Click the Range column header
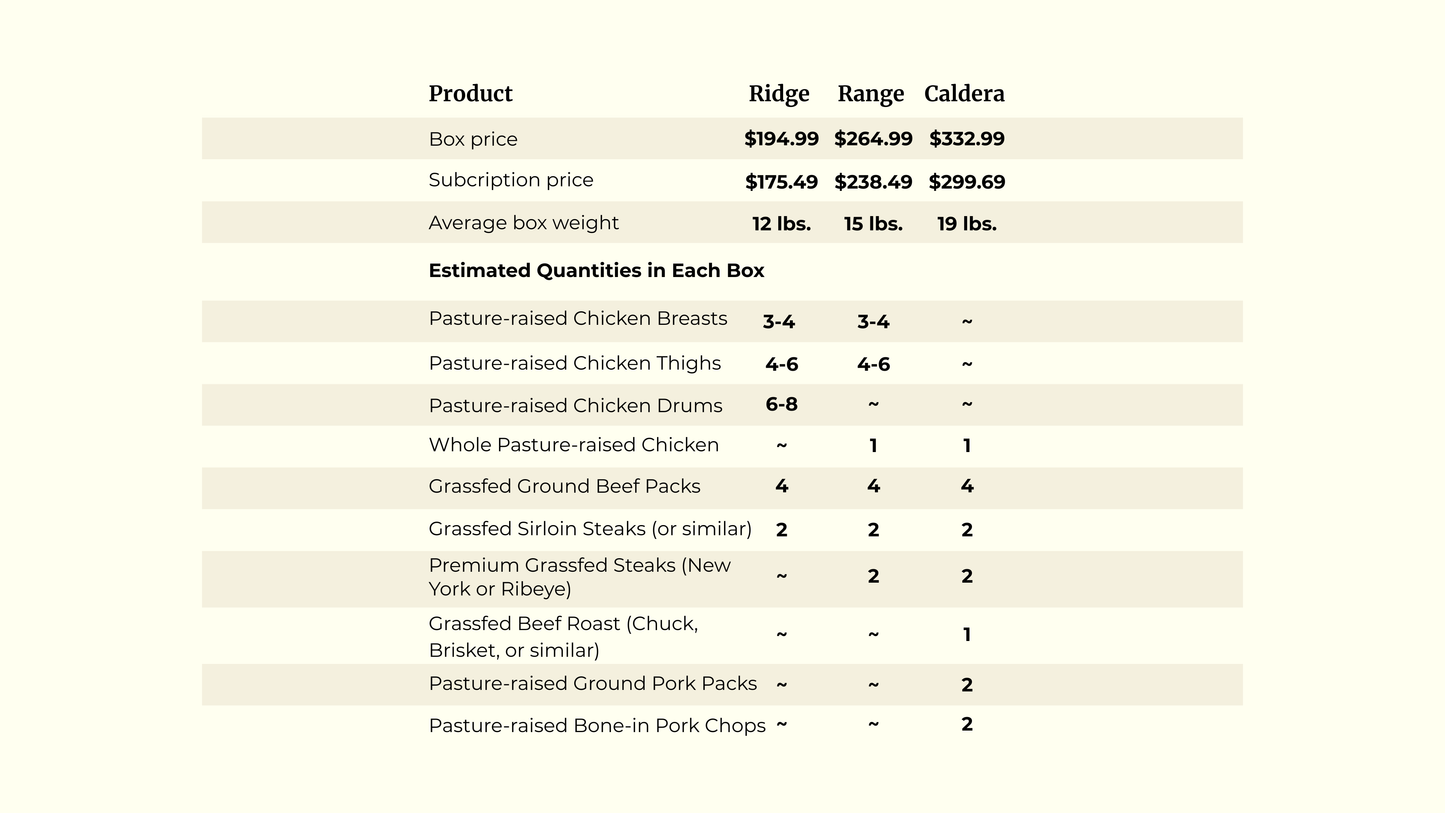Viewport: 1445px width, 813px height. point(870,94)
